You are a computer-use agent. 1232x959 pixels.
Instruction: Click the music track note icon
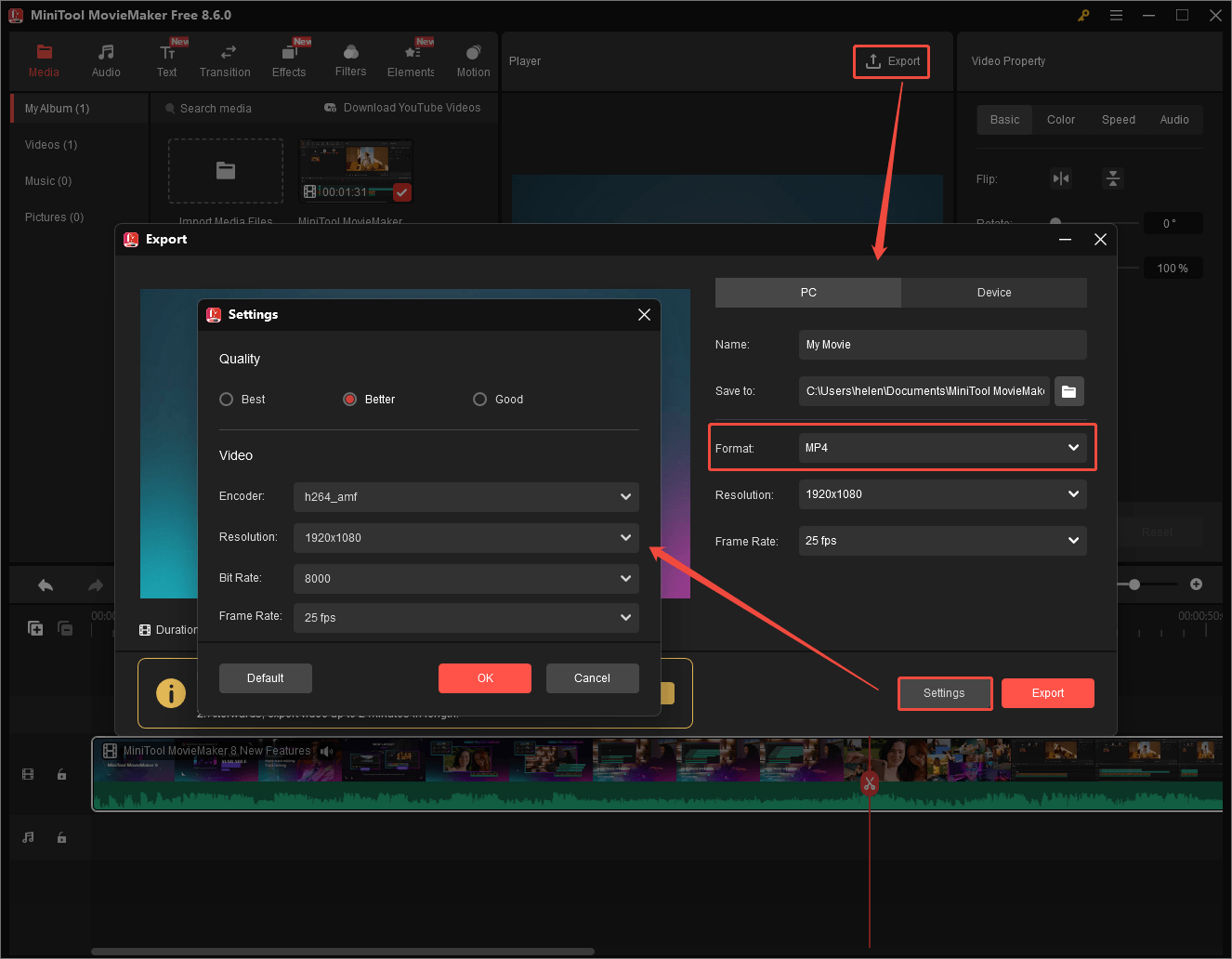pyautogui.click(x=28, y=837)
